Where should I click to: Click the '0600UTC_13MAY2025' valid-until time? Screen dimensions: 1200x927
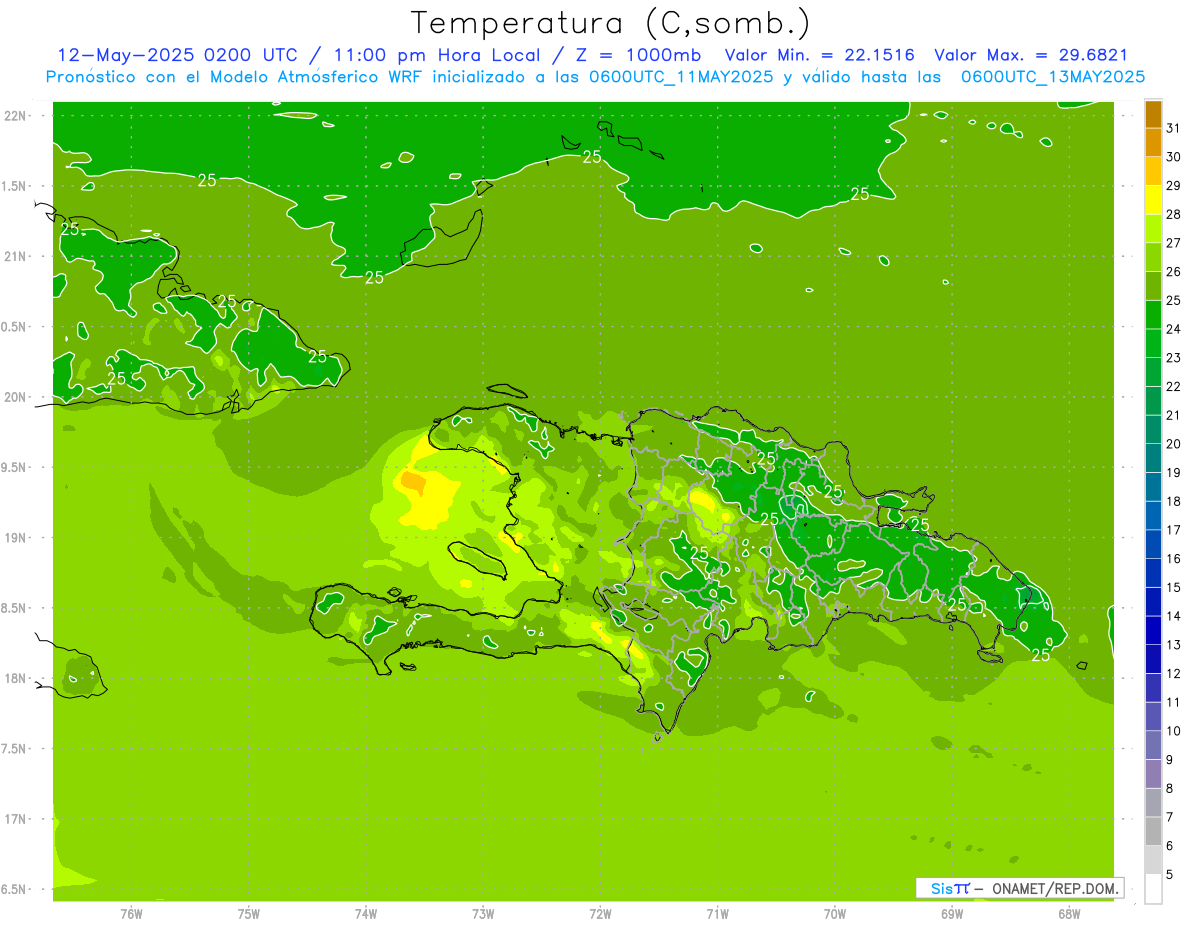tap(1052, 77)
